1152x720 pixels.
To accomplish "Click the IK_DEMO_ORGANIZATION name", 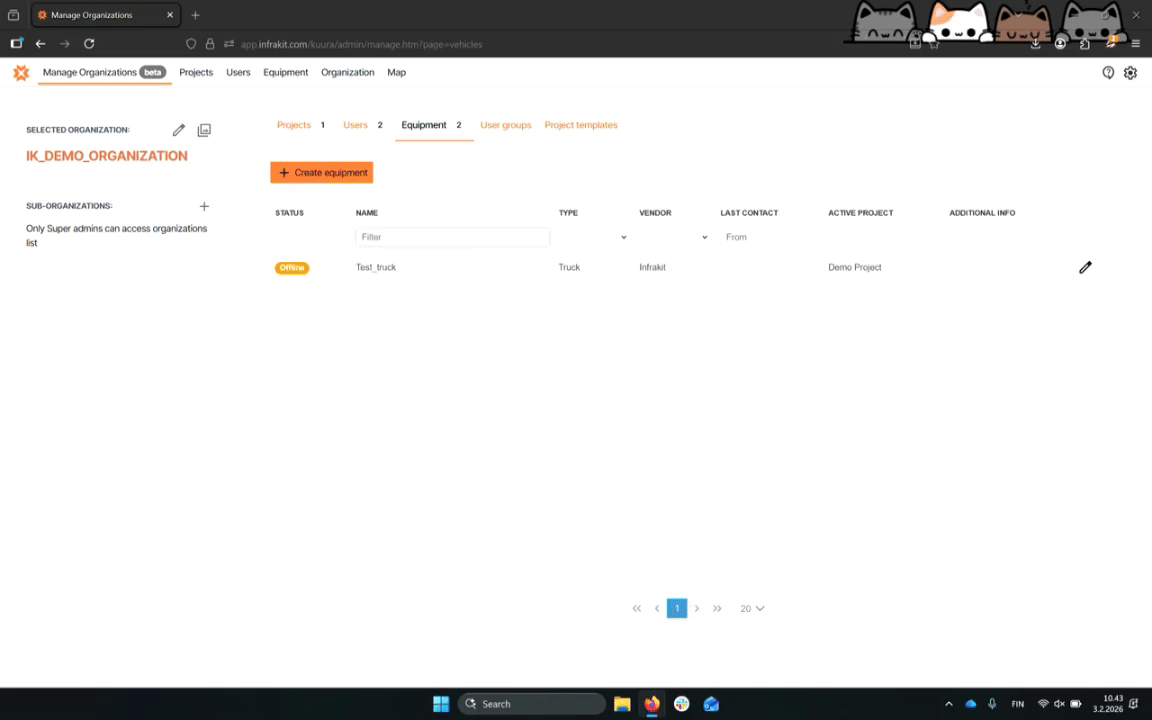I will pyautogui.click(x=107, y=156).
